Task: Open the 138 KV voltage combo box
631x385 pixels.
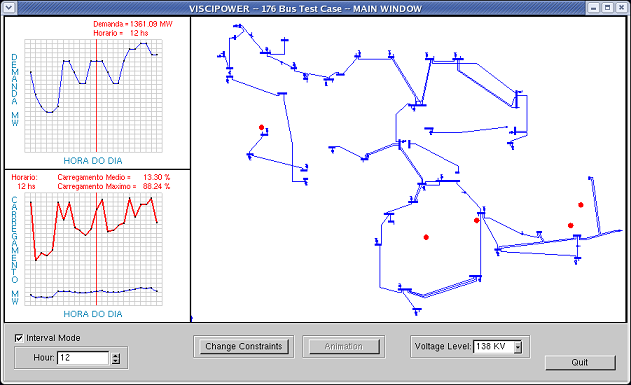Action: (498, 347)
